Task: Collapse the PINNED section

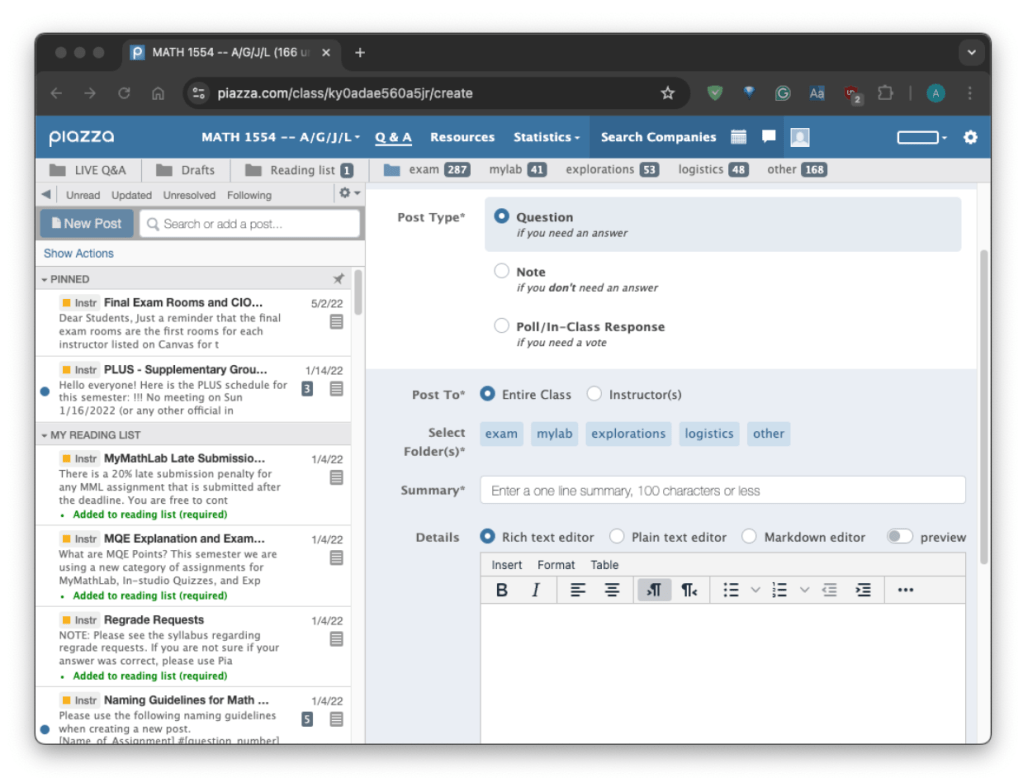Action: pos(44,279)
